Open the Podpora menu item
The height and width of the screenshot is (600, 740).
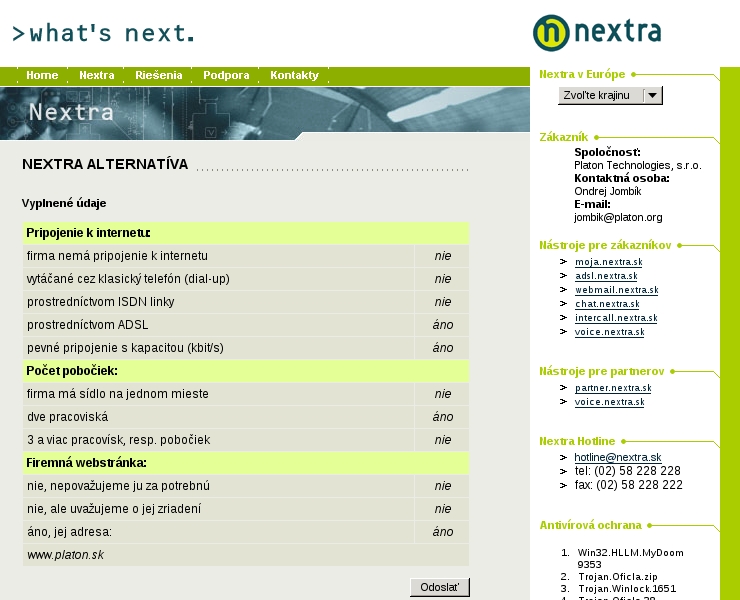pos(226,76)
